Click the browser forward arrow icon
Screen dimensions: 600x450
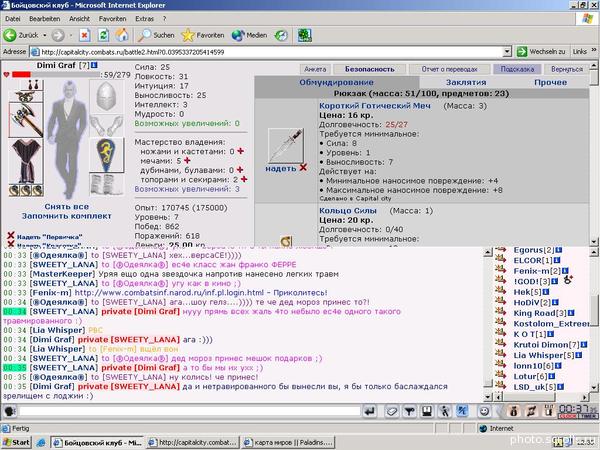pos(58,35)
